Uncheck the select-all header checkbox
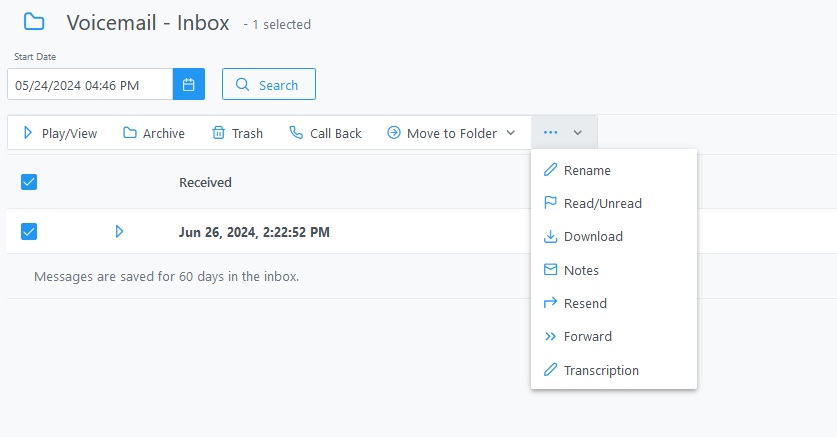837x437 pixels. [29, 182]
